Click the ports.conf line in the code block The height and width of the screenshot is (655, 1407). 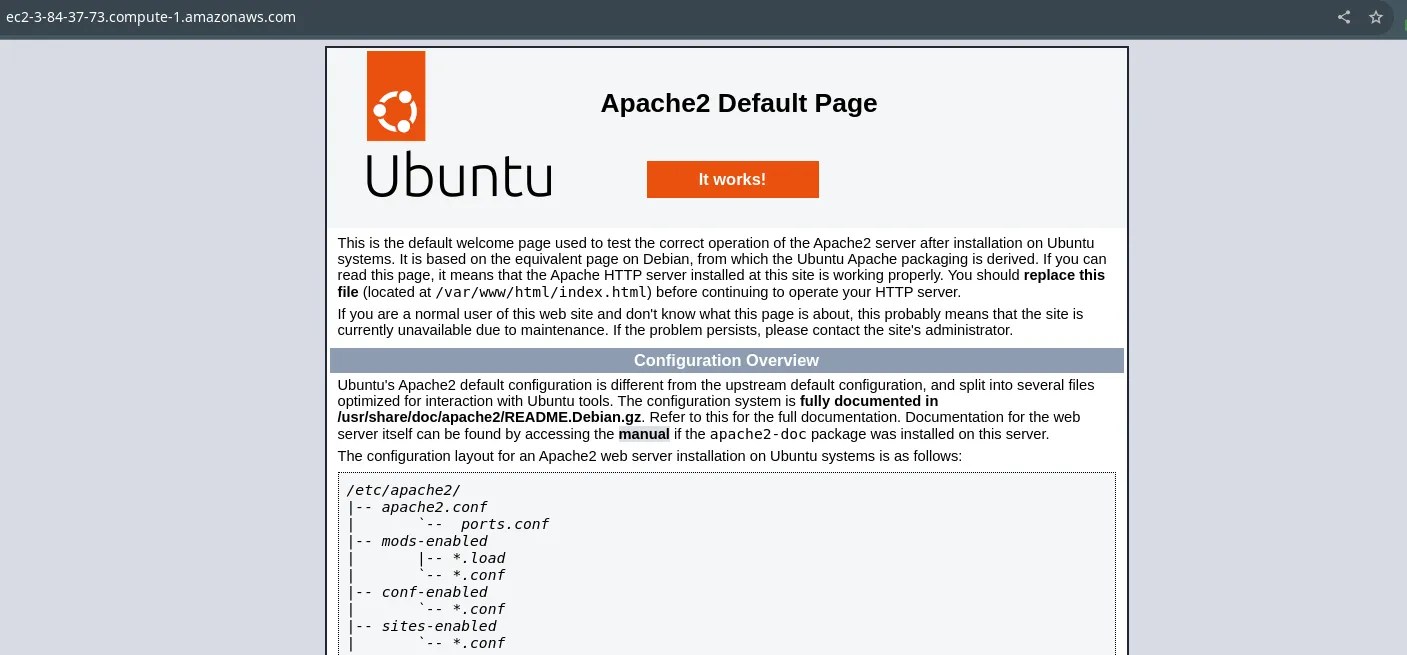coord(505,524)
